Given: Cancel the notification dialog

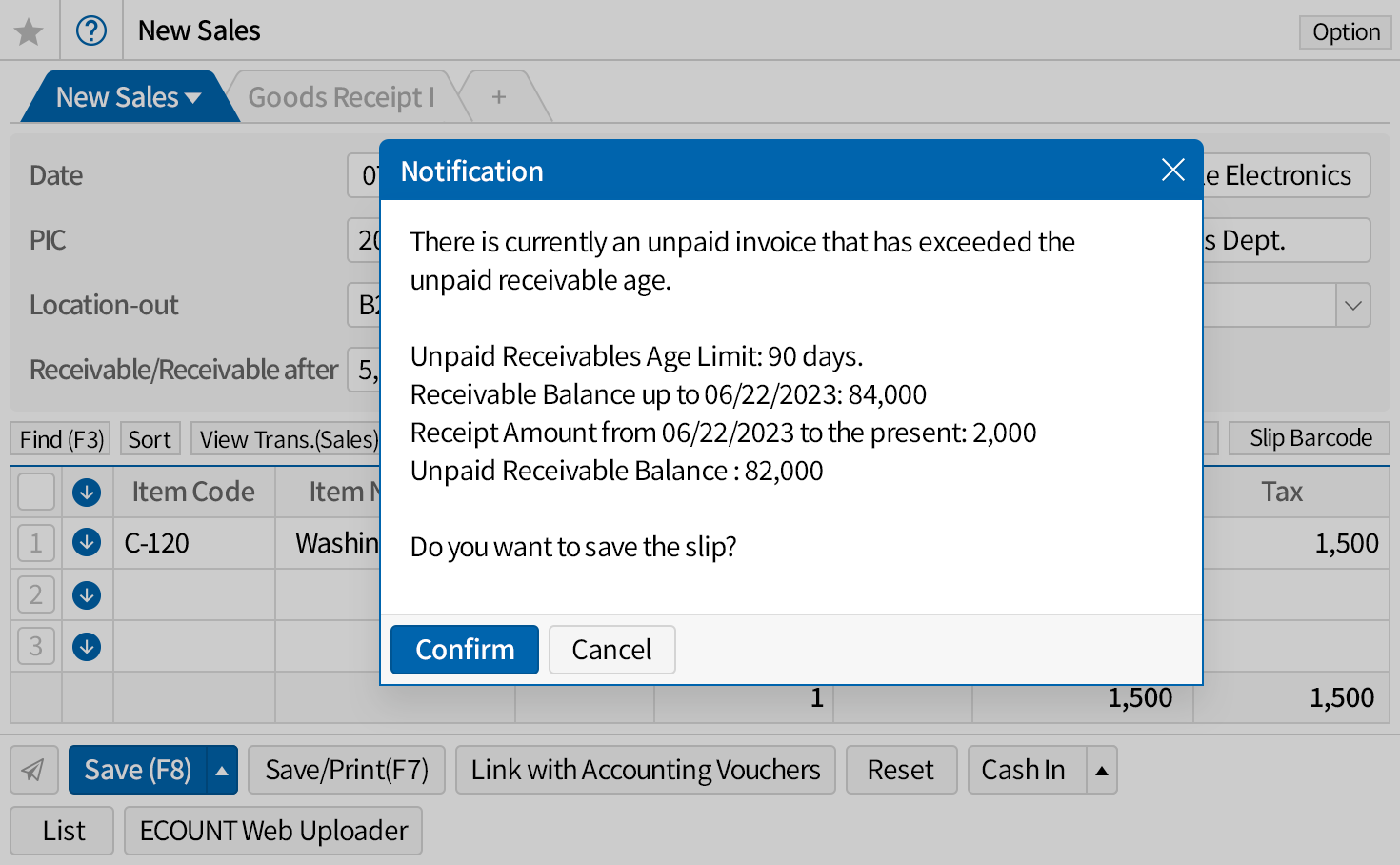Looking at the screenshot, I should pyautogui.click(x=611, y=650).
